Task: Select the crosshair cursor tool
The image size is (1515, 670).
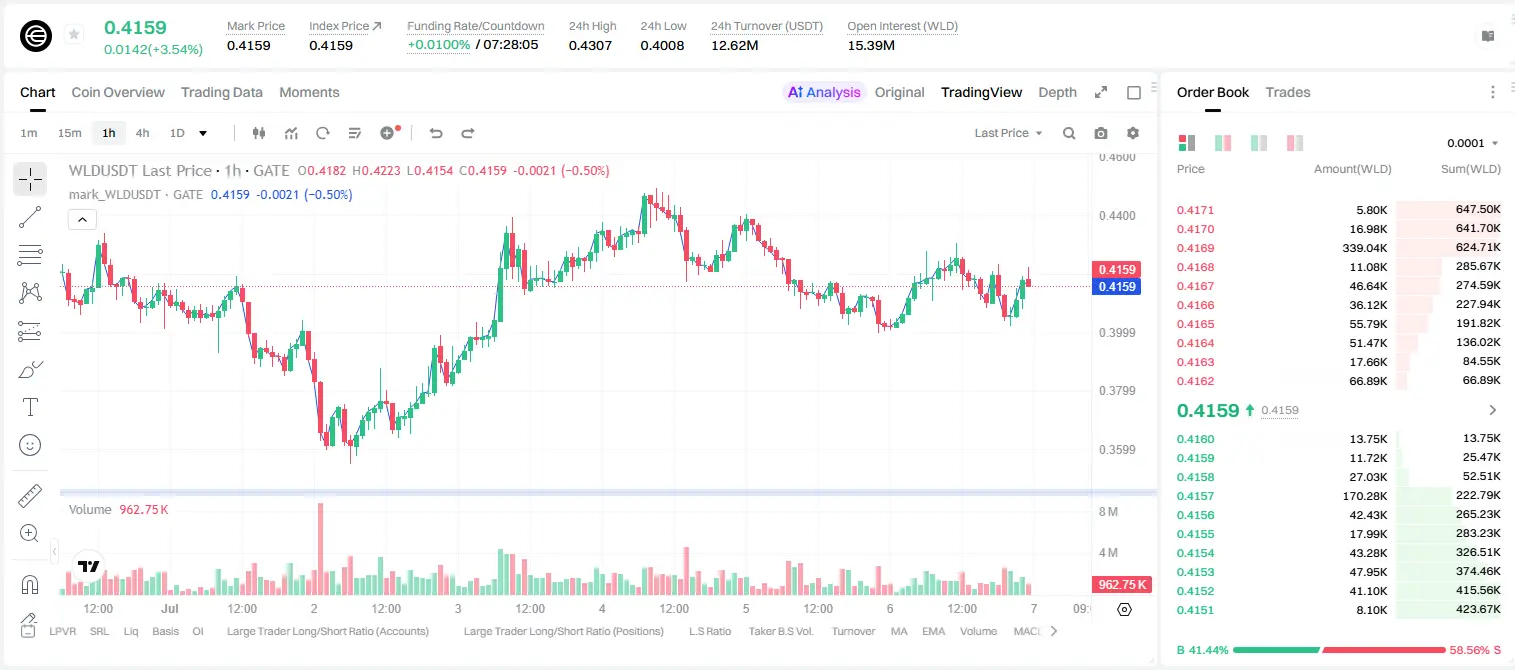Action: [x=30, y=179]
